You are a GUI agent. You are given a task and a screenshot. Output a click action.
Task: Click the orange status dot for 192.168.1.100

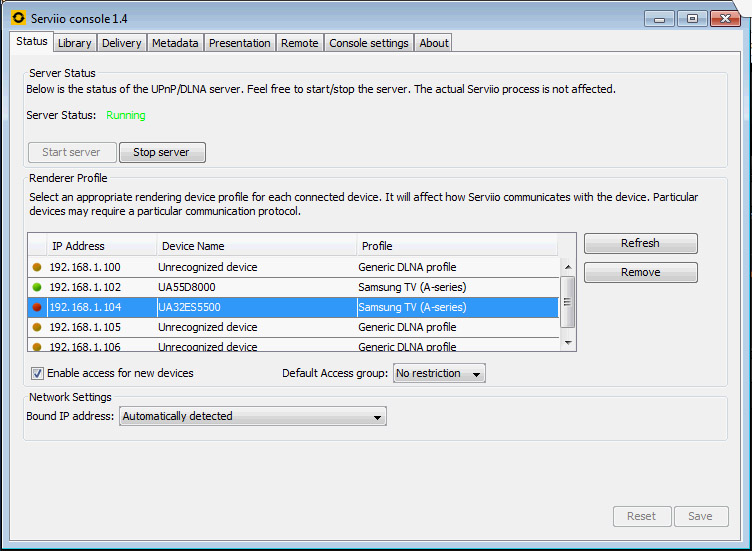tap(37, 267)
